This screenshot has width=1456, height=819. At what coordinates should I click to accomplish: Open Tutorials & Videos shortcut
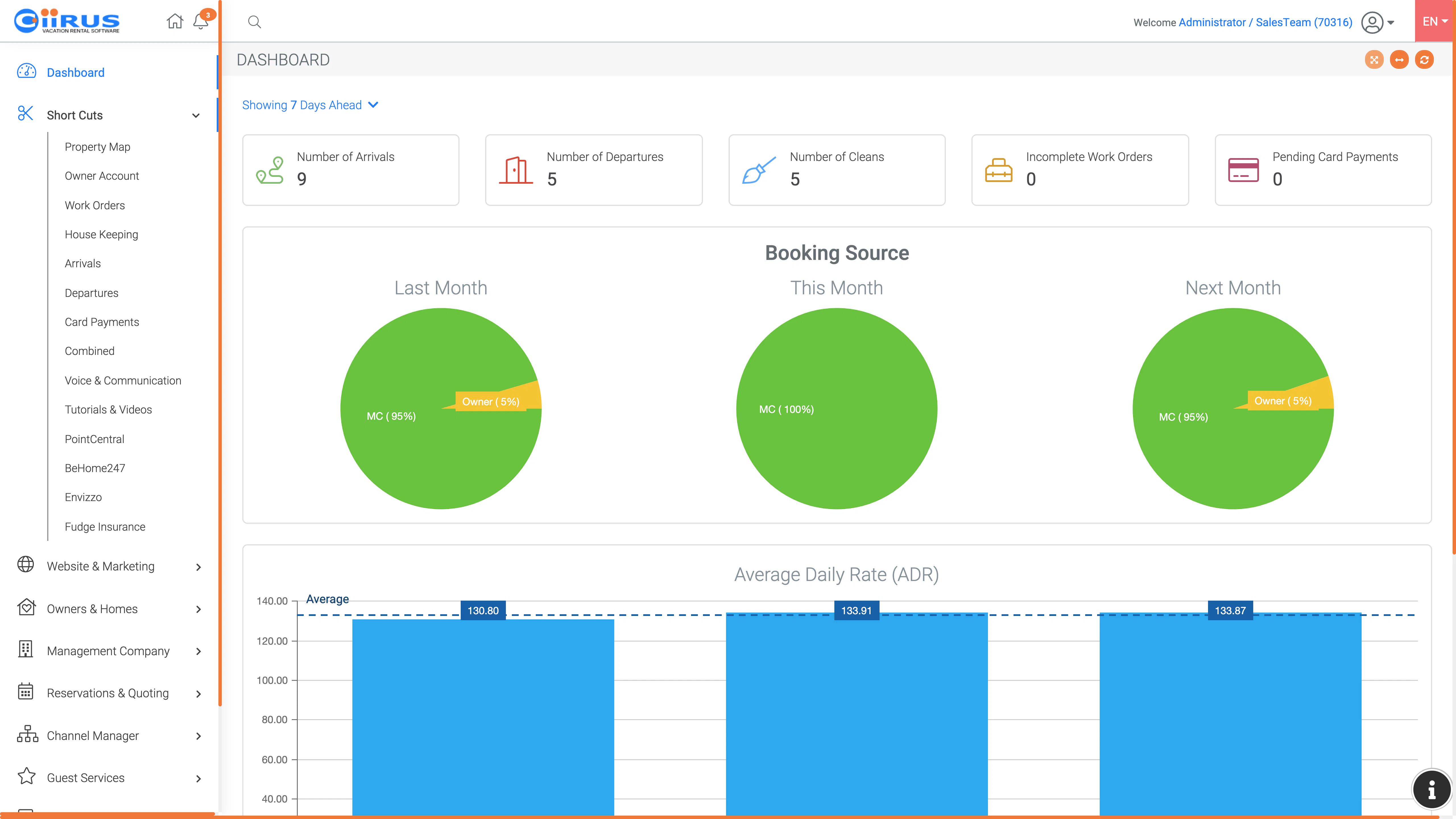click(108, 410)
